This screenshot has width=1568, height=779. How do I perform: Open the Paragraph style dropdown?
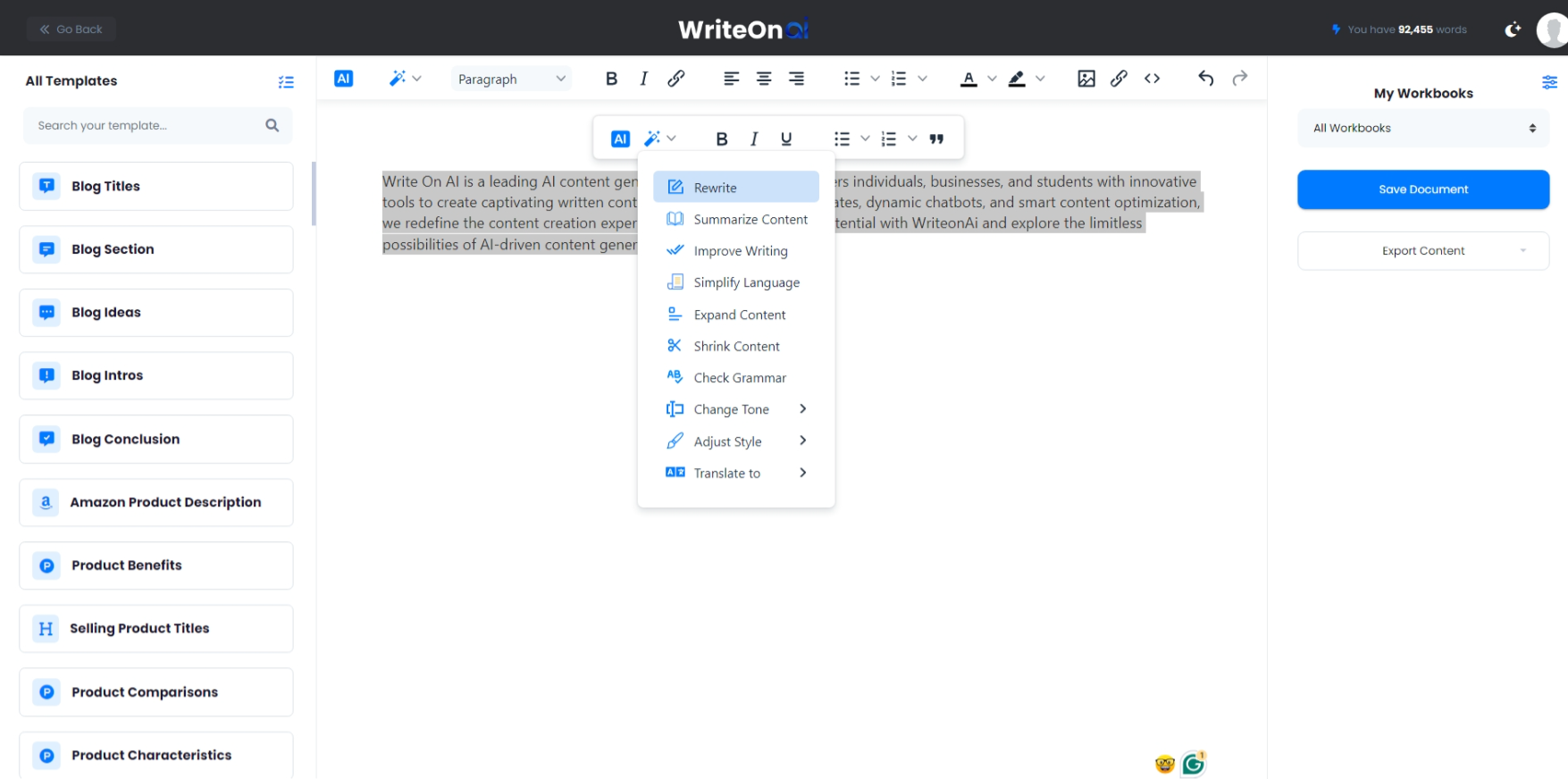pyautogui.click(x=511, y=79)
